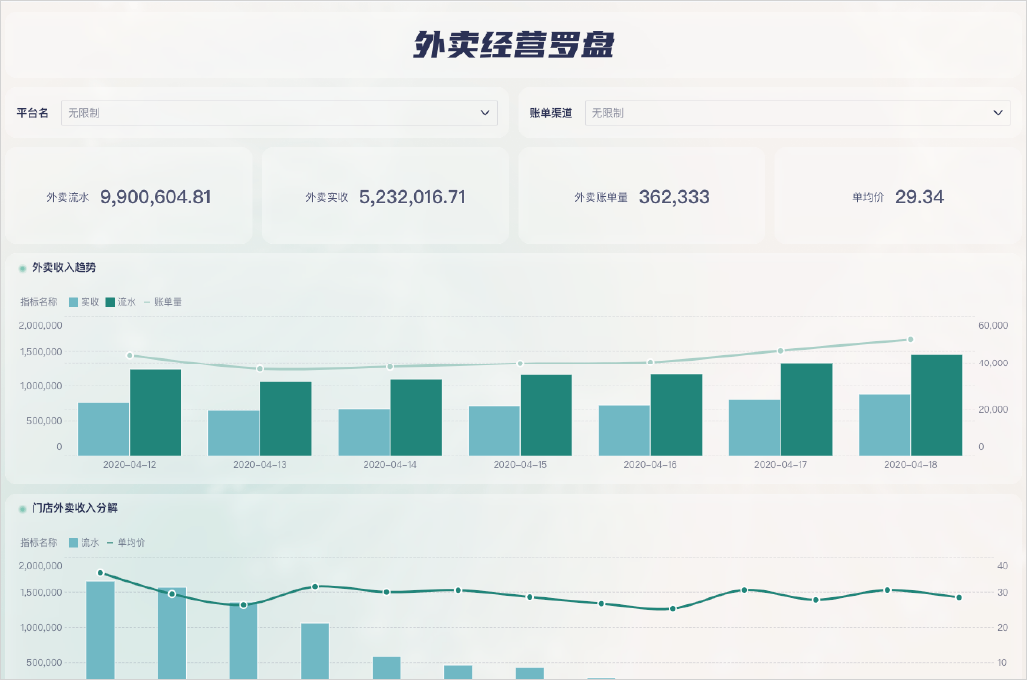Screen dimensions: 1027x680
Task: Click the 外卖实收 value 5,232,016.71
Action: click(x=412, y=197)
